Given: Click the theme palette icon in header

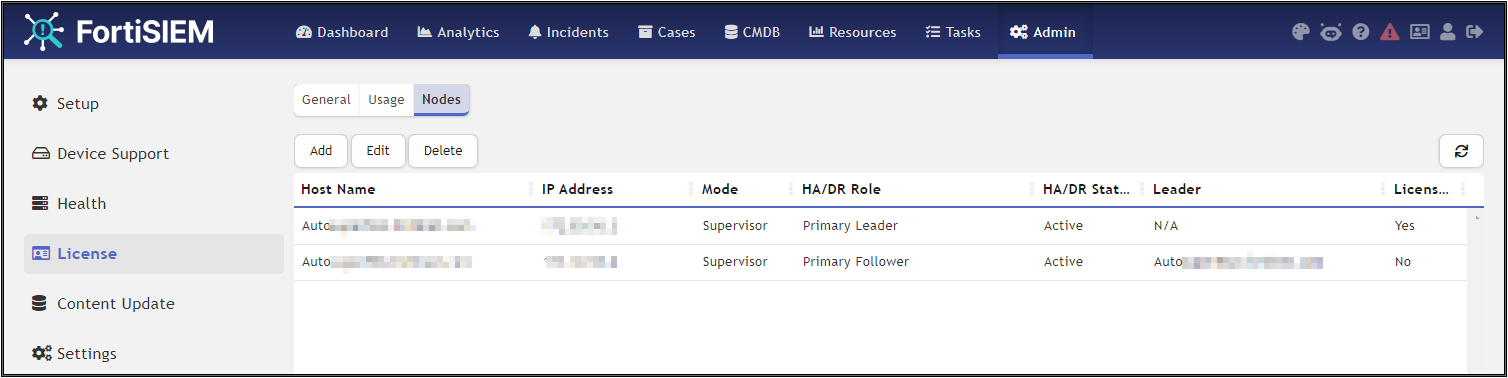Looking at the screenshot, I should pyautogui.click(x=1300, y=32).
